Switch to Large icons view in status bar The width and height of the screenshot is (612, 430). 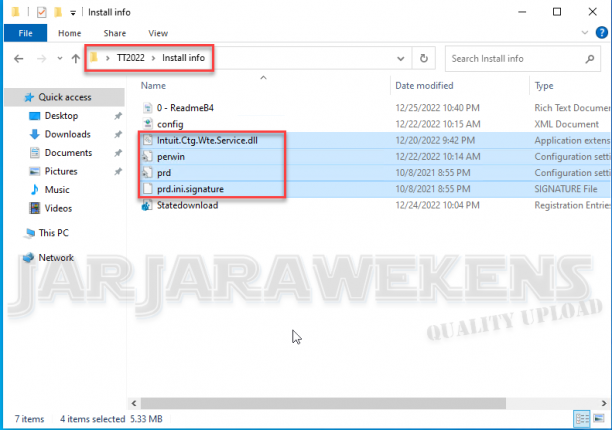tap(599, 419)
